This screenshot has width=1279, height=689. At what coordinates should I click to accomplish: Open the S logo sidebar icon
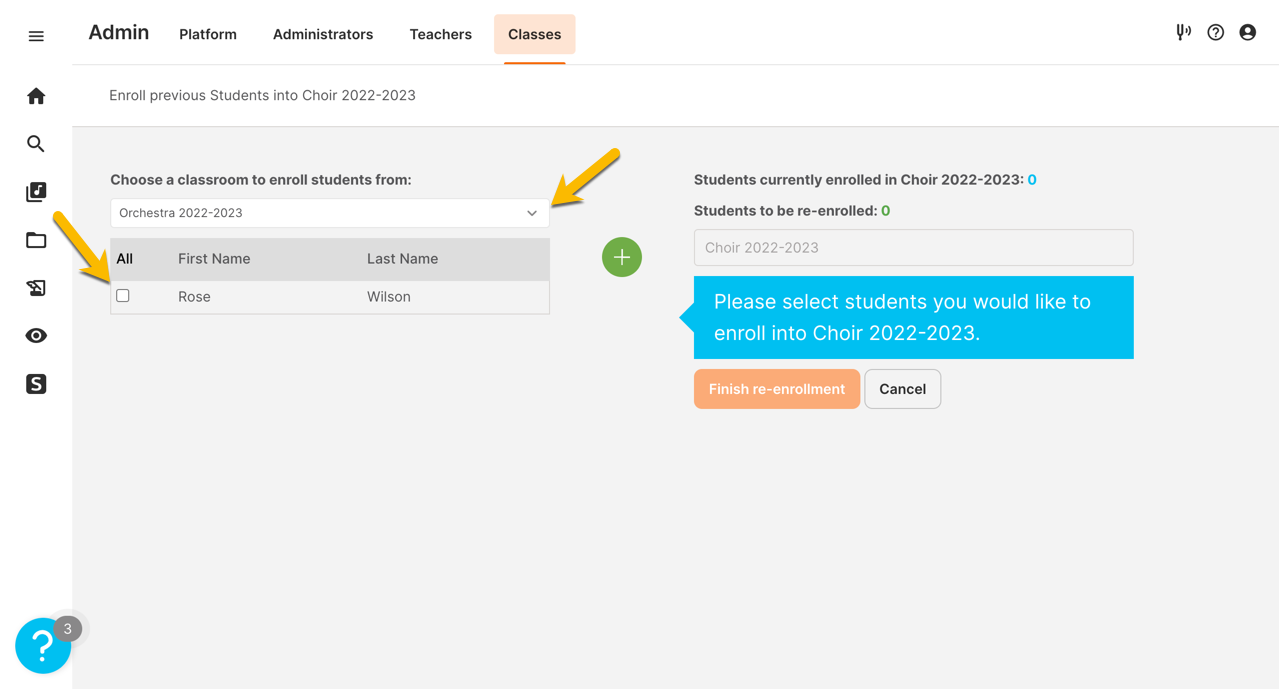click(36, 384)
